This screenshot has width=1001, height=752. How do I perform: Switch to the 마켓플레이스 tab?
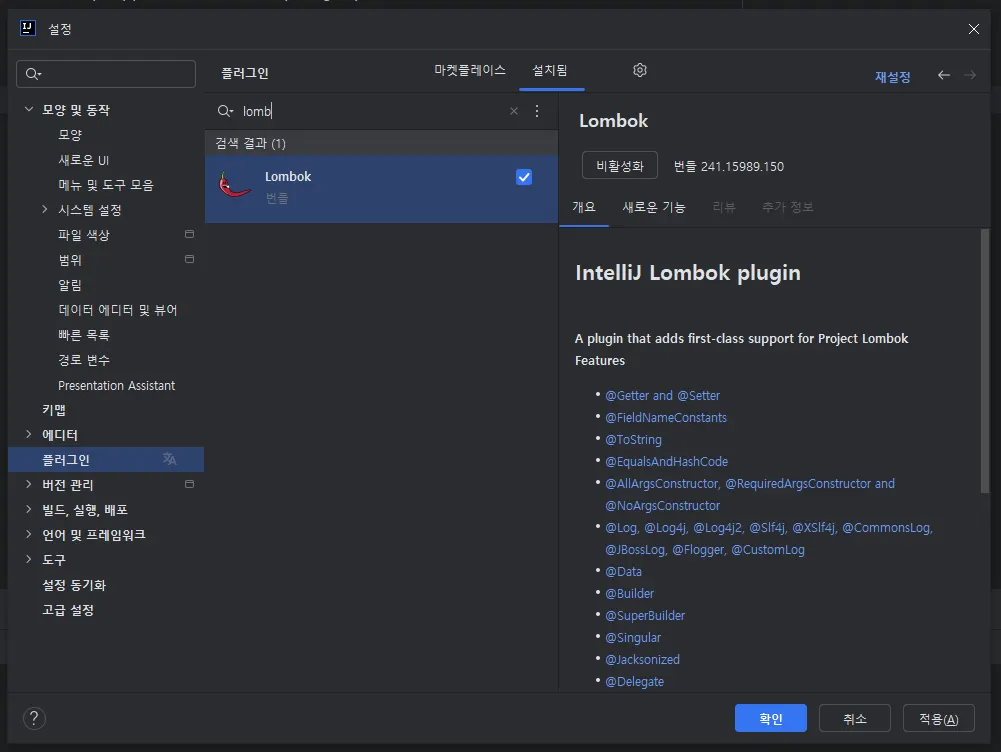[x=470, y=70]
